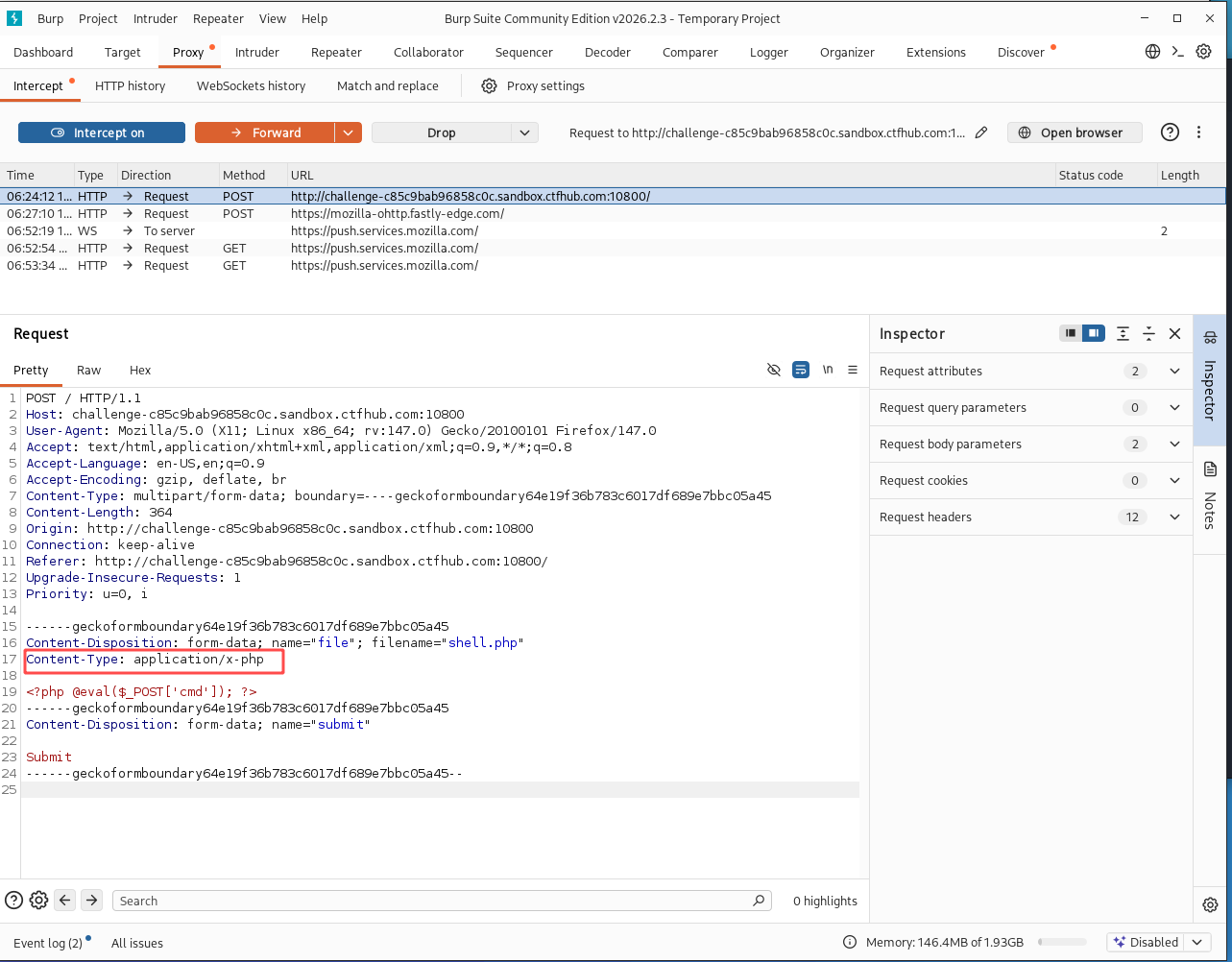Open Proxy settings gear icon
The height and width of the screenshot is (962, 1232).
pyautogui.click(x=489, y=85)
